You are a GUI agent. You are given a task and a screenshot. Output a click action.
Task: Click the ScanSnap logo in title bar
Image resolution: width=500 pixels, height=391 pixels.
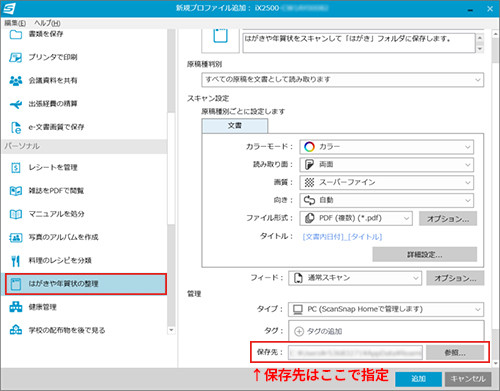[x=9, y=8]
